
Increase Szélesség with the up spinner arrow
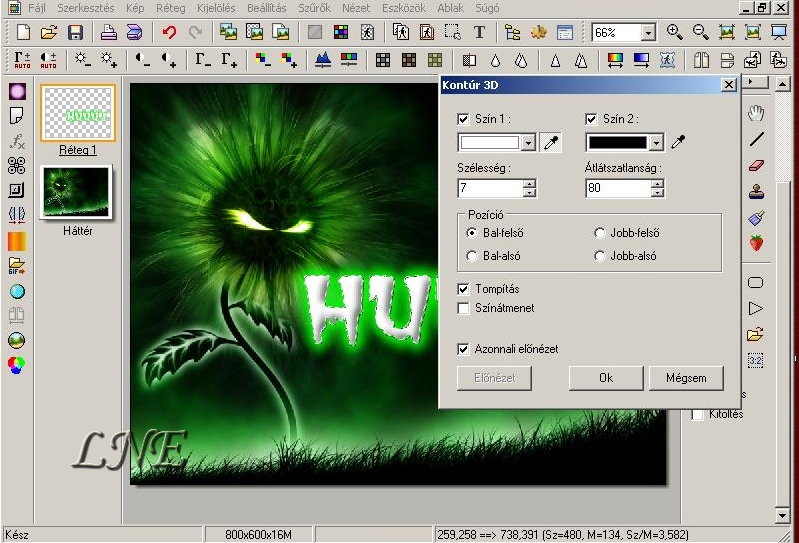click(x=530, y=184)
